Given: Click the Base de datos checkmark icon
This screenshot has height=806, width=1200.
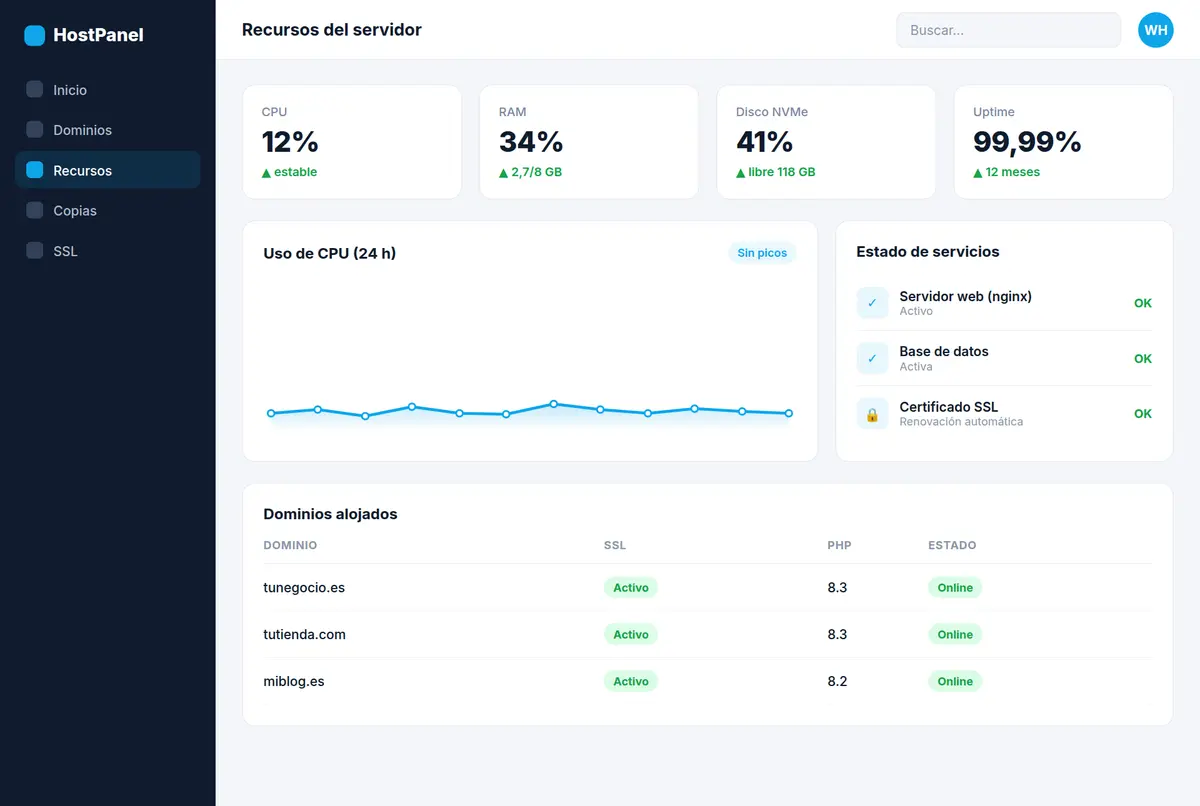Looking at the screenshot, I should click(x=872, y=358).
